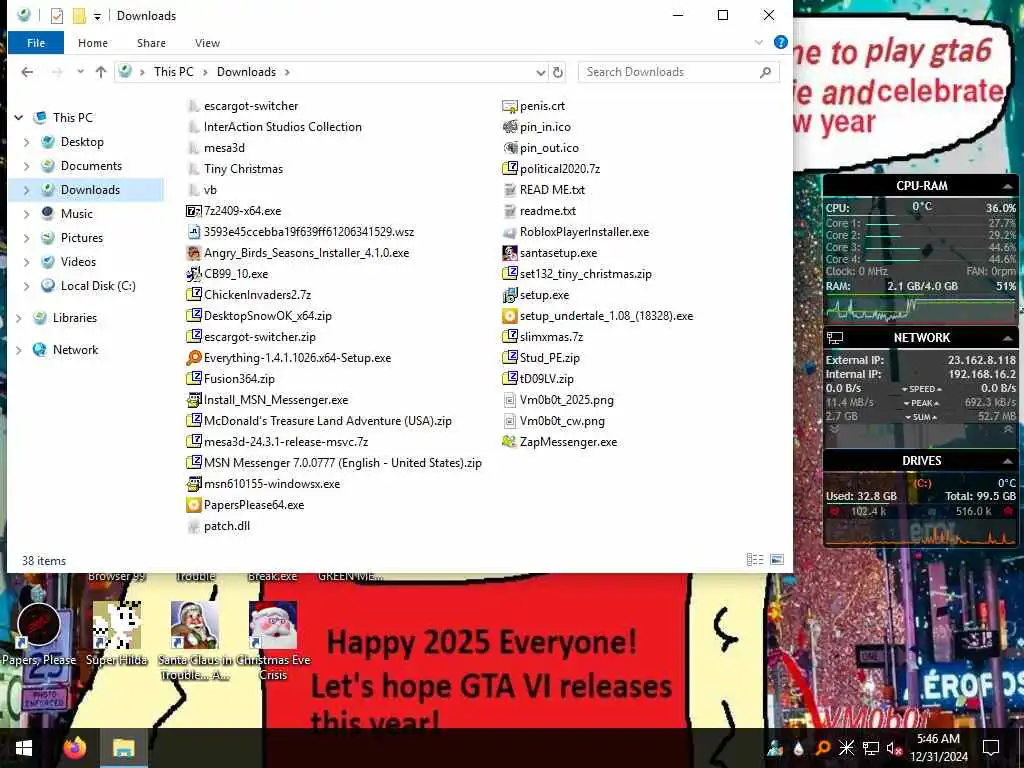Collapse the This PC tree node
The image size is (1024, 768).
pos(19,118)
